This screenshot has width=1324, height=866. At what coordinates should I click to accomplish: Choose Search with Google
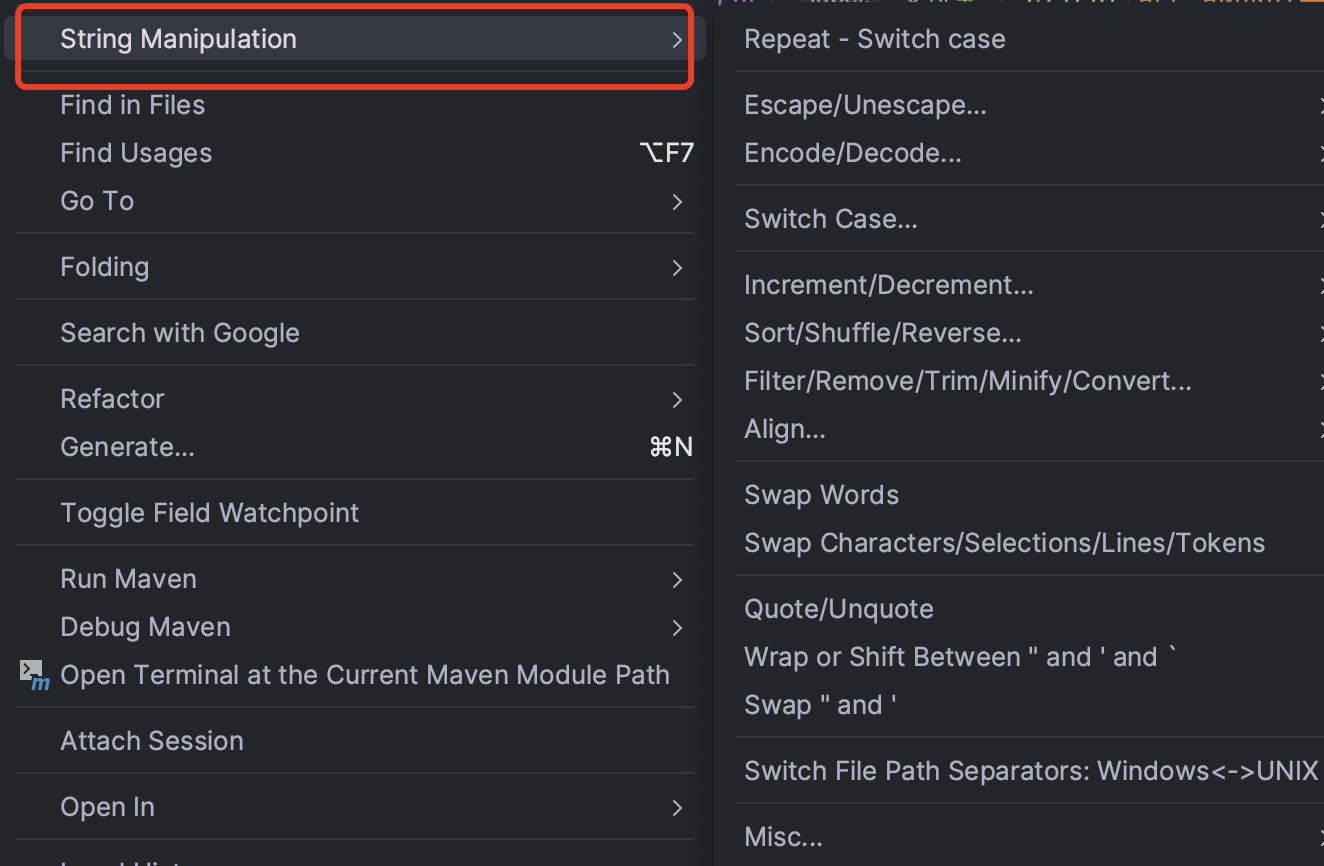[355, 333]
